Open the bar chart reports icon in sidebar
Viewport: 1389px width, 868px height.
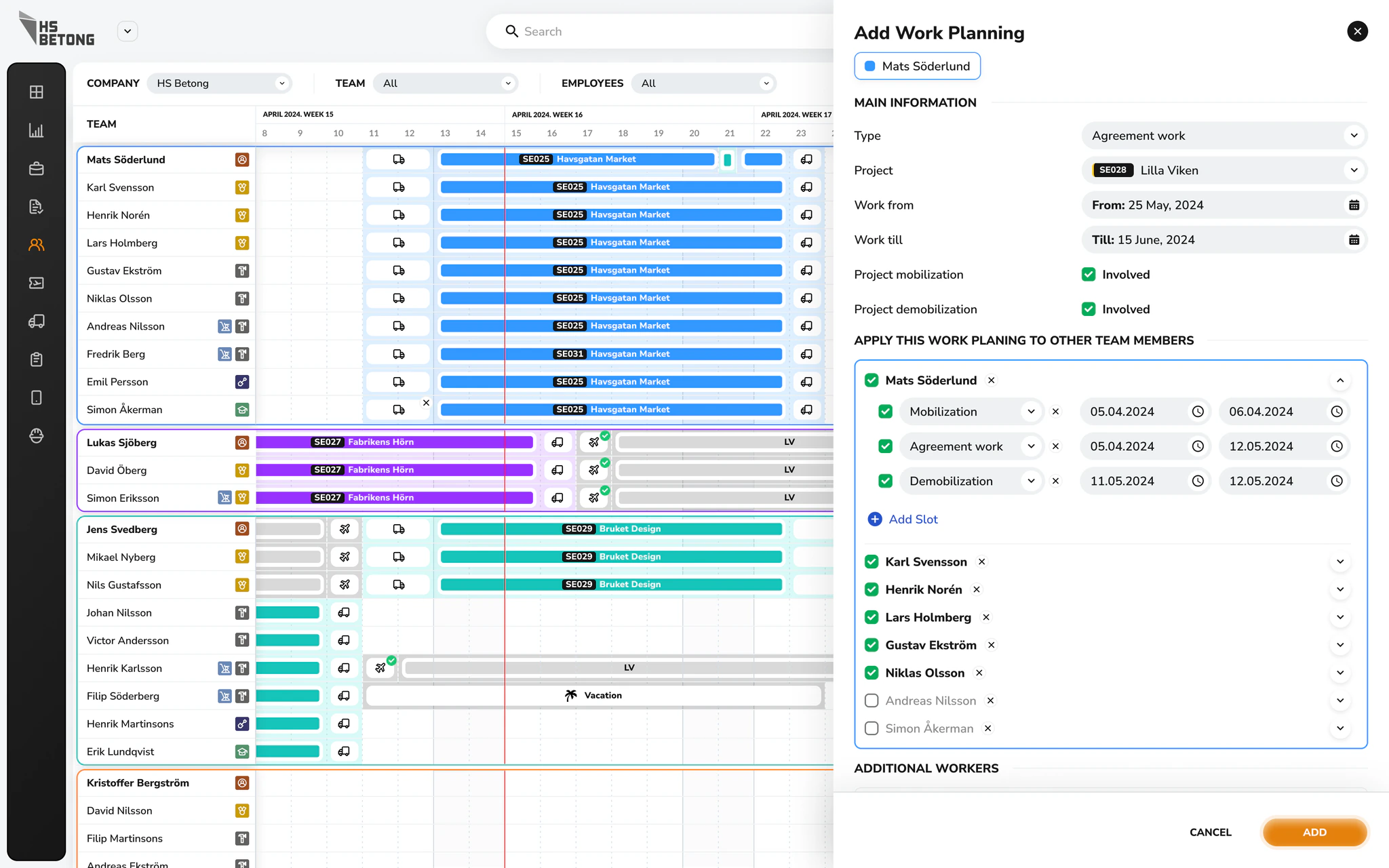coord(37,130)
